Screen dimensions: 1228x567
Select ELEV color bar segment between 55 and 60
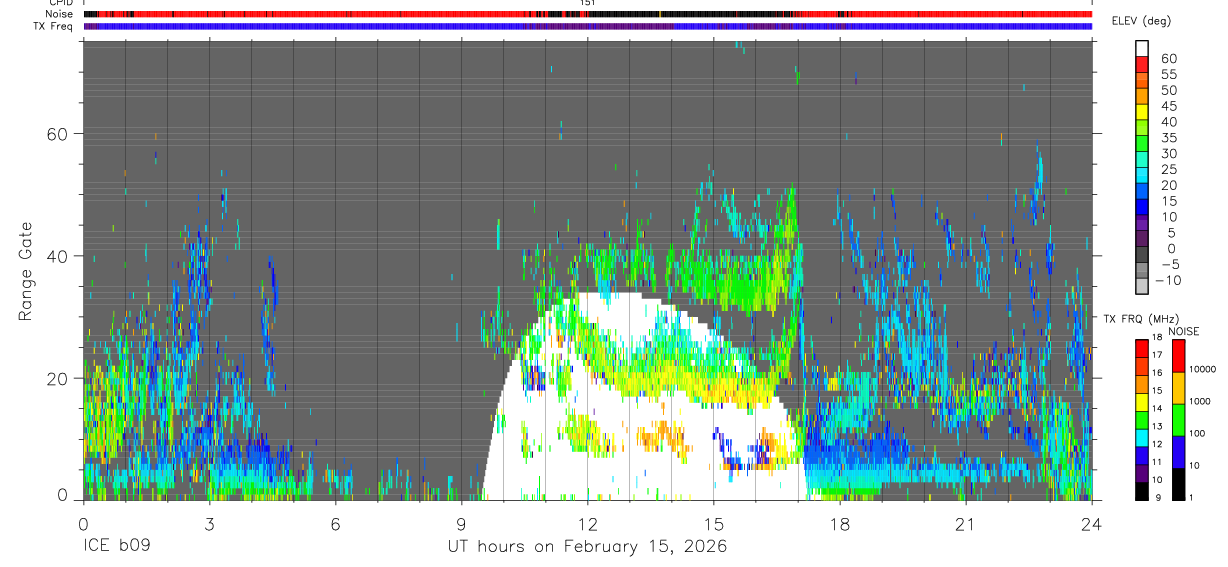[1142, 63]
